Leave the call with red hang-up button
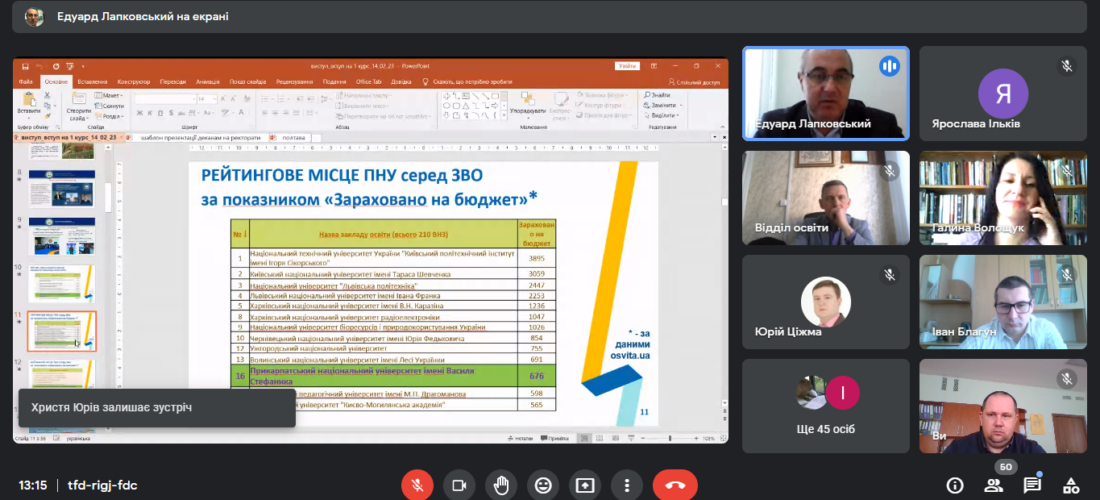Viewport: 1100px width, 500px height. 675,485
